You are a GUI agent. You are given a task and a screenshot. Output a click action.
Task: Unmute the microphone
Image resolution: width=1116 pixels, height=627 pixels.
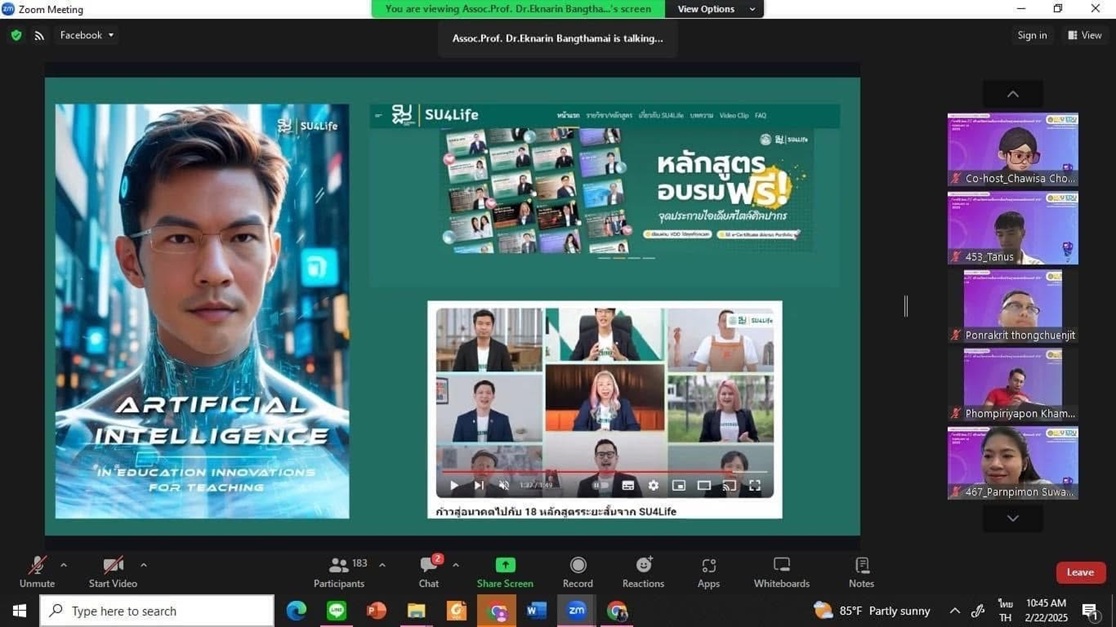click(x=37, y=572)
